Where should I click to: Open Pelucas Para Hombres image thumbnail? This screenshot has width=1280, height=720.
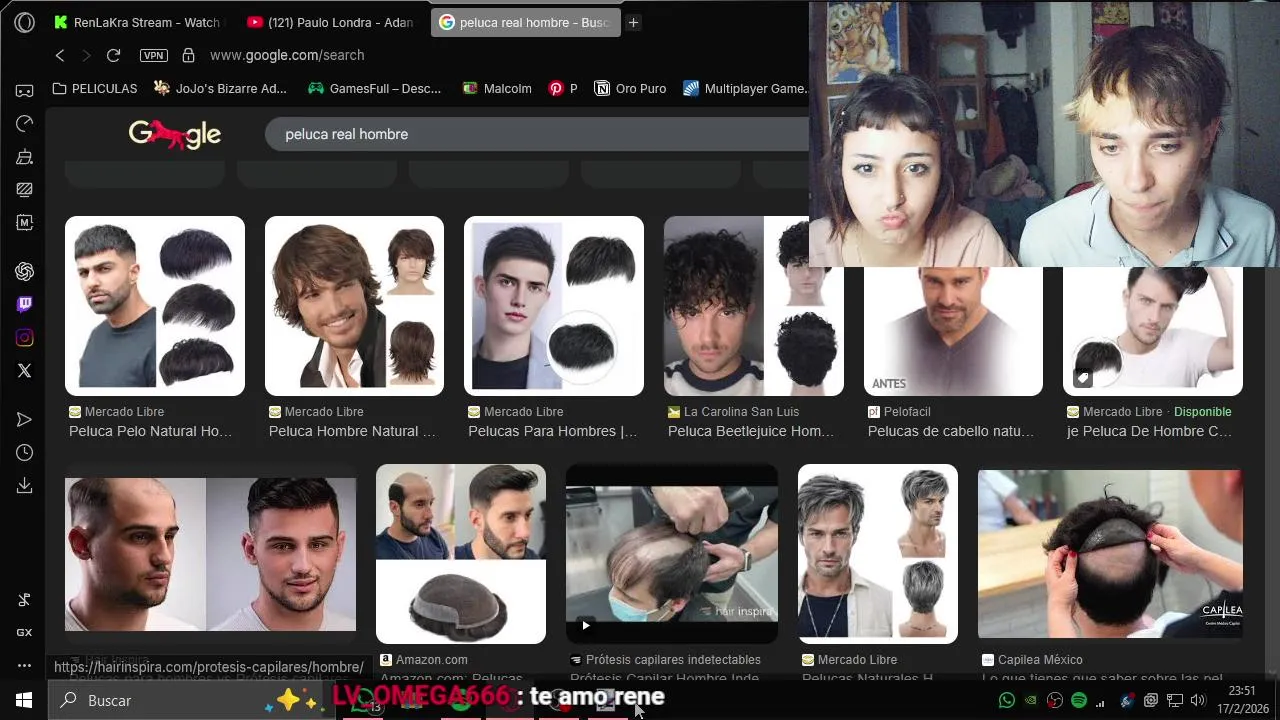[554, 306]
